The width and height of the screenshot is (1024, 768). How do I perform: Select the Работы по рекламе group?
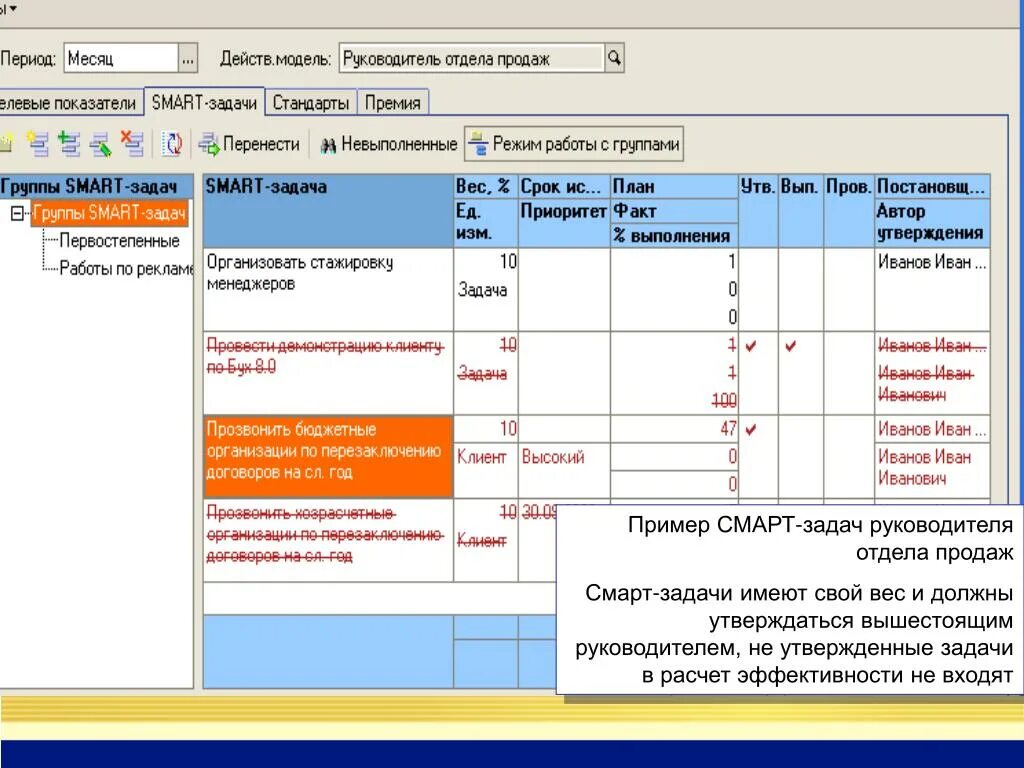click(126, 268)
